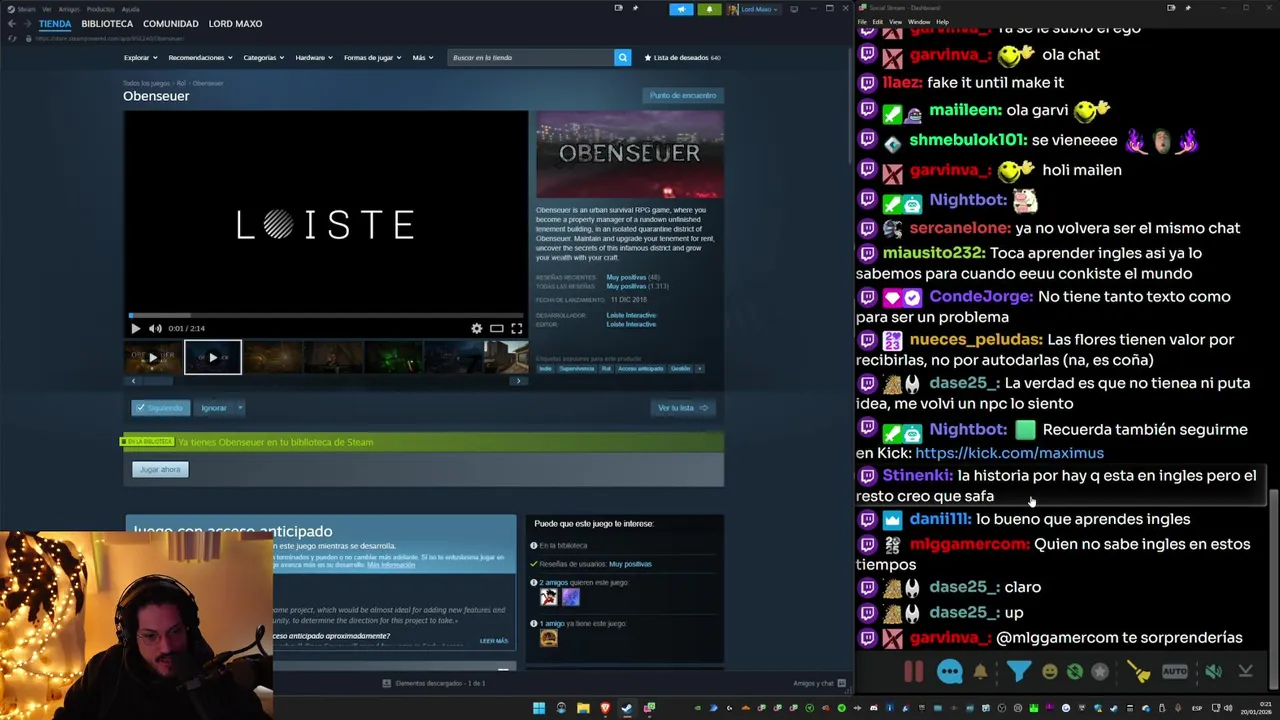Image resolution: width=1280 pixels, height=720 pixels.
Task: Click the store search magnifier button
Action: click(x=622, y=58)
